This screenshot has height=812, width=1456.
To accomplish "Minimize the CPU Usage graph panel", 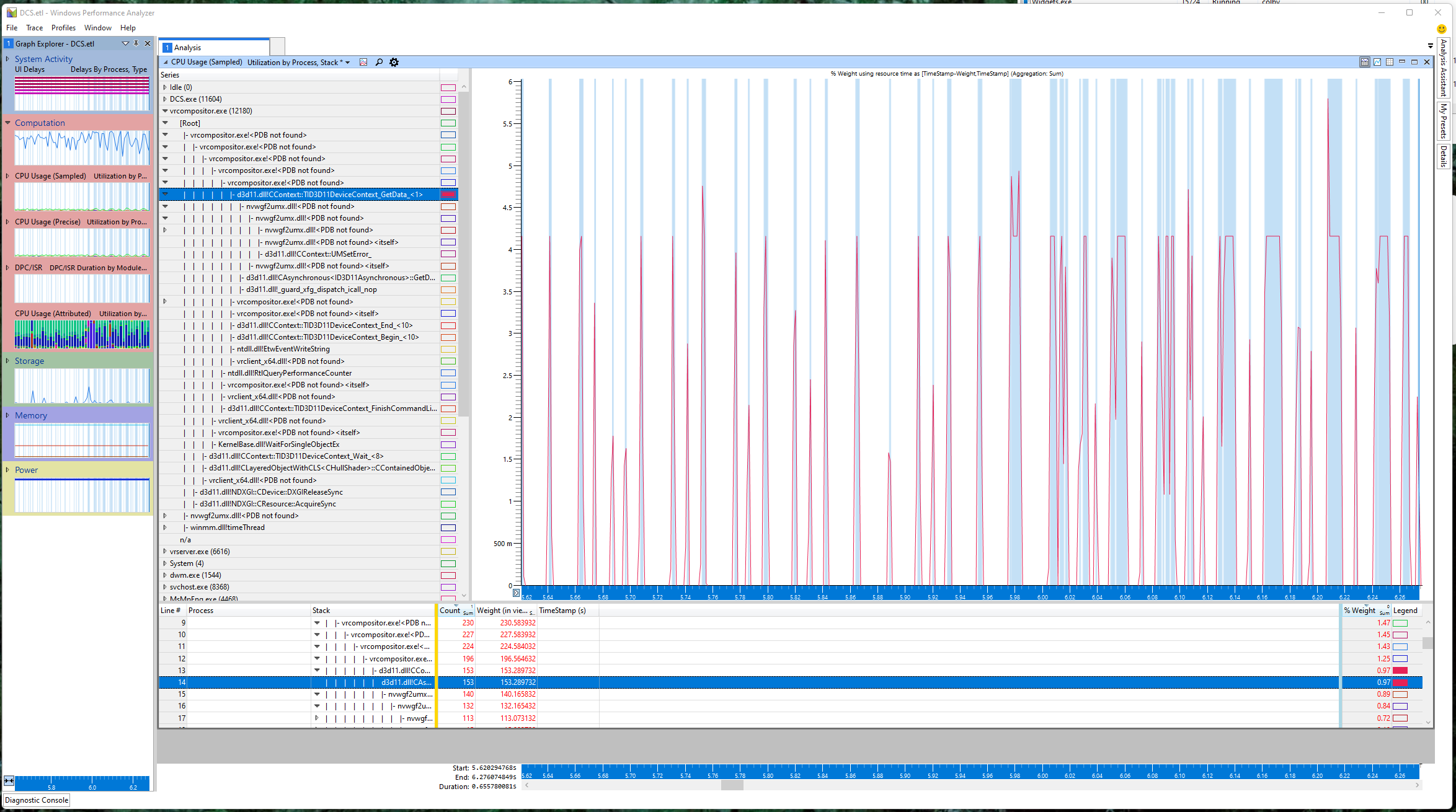I will click(1402, 62).
